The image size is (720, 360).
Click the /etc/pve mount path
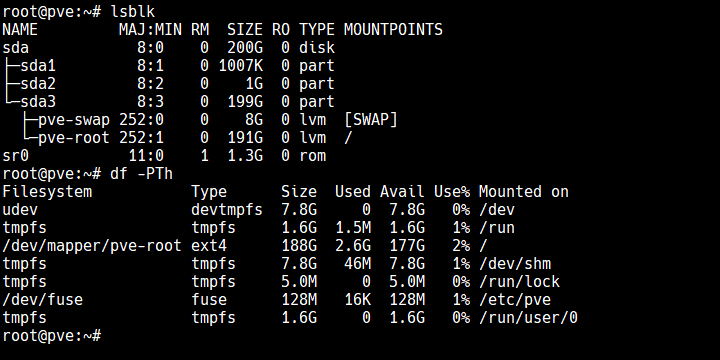point(515,300)
